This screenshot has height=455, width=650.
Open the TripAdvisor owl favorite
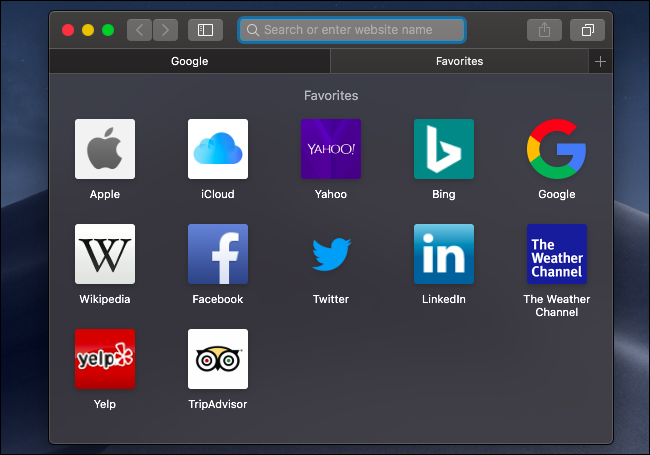pyautogui.click(x=218, y=359)
